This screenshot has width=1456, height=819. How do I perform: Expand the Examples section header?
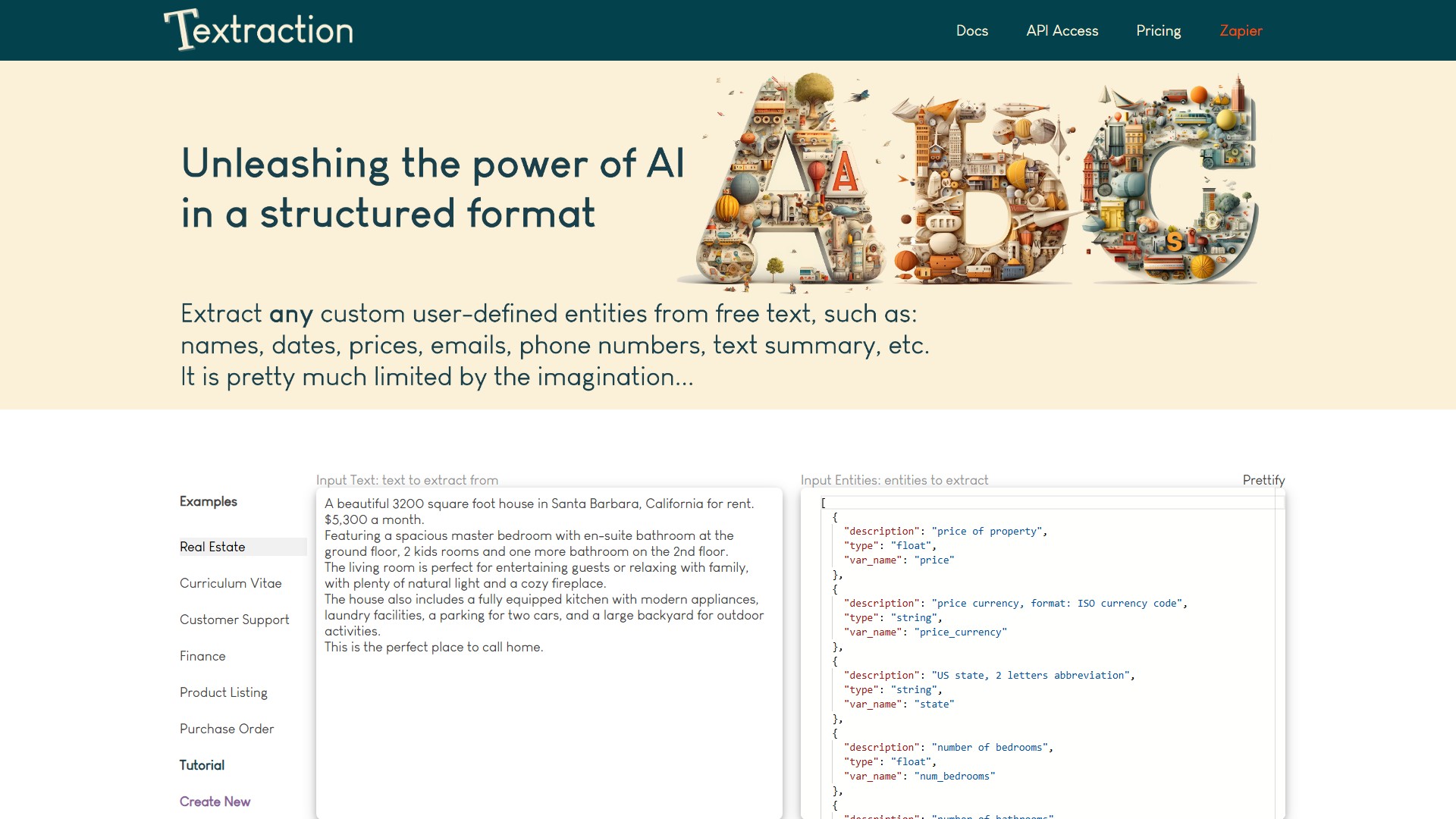point(207,501)
